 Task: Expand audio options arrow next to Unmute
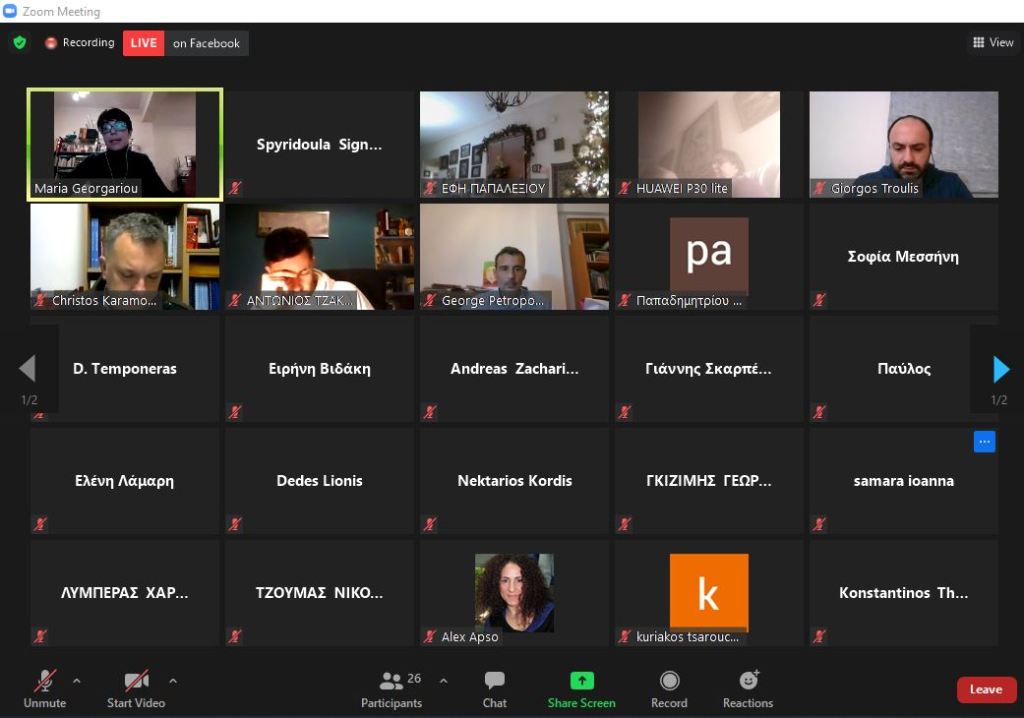tap(77, 681)
